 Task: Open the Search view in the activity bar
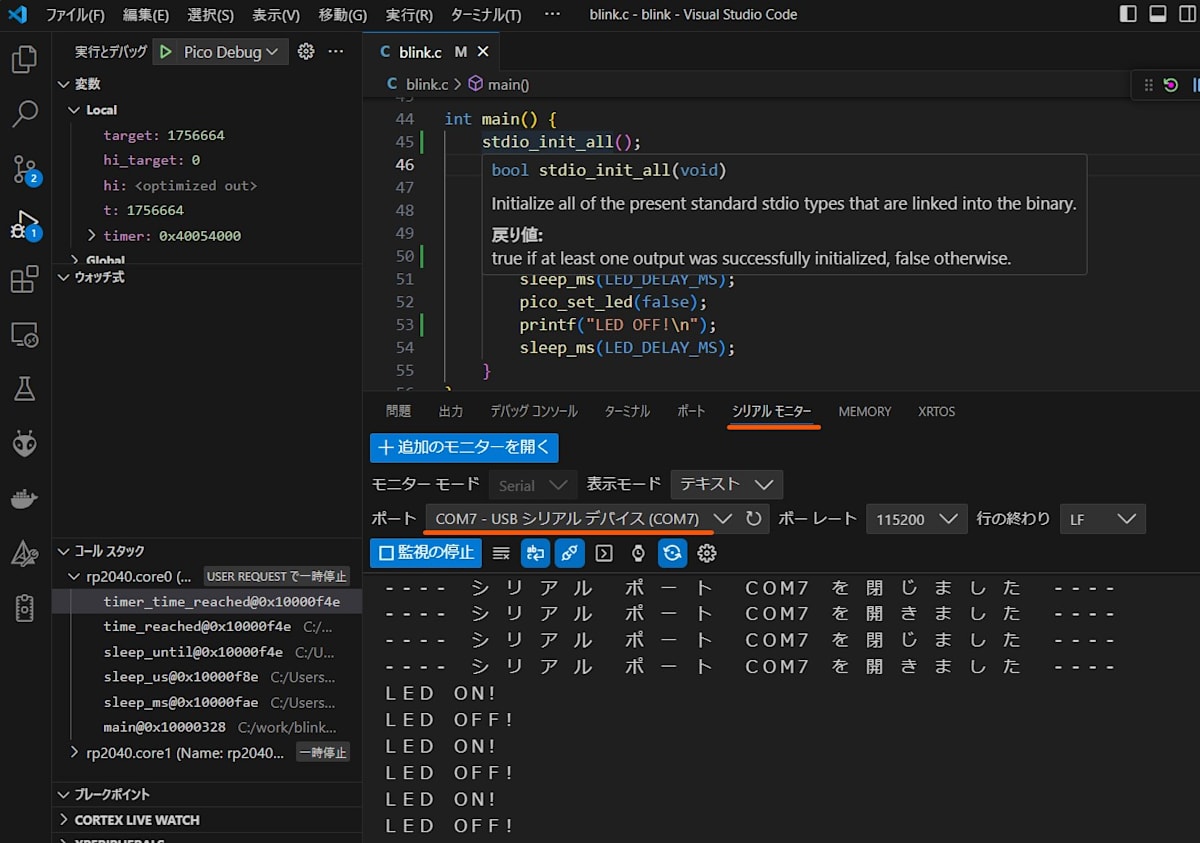point(24,114)
